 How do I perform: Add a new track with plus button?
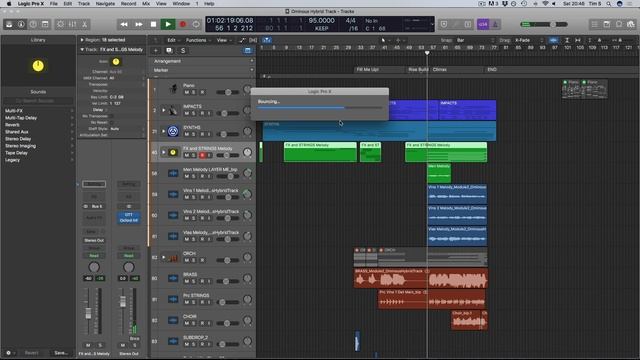pyautogui.click(x=156, y=51)
